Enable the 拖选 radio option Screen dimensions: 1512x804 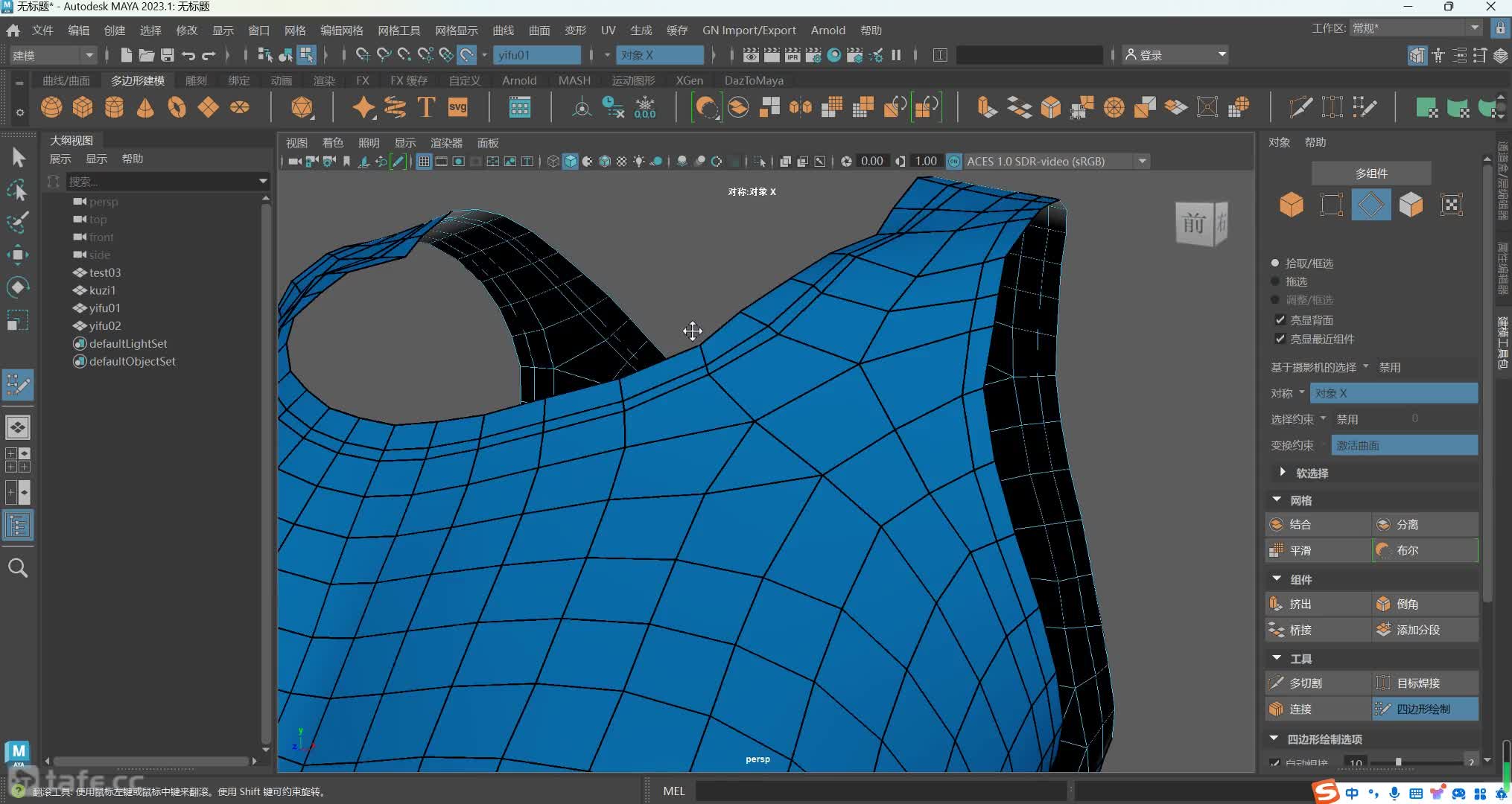[1275, 281]
